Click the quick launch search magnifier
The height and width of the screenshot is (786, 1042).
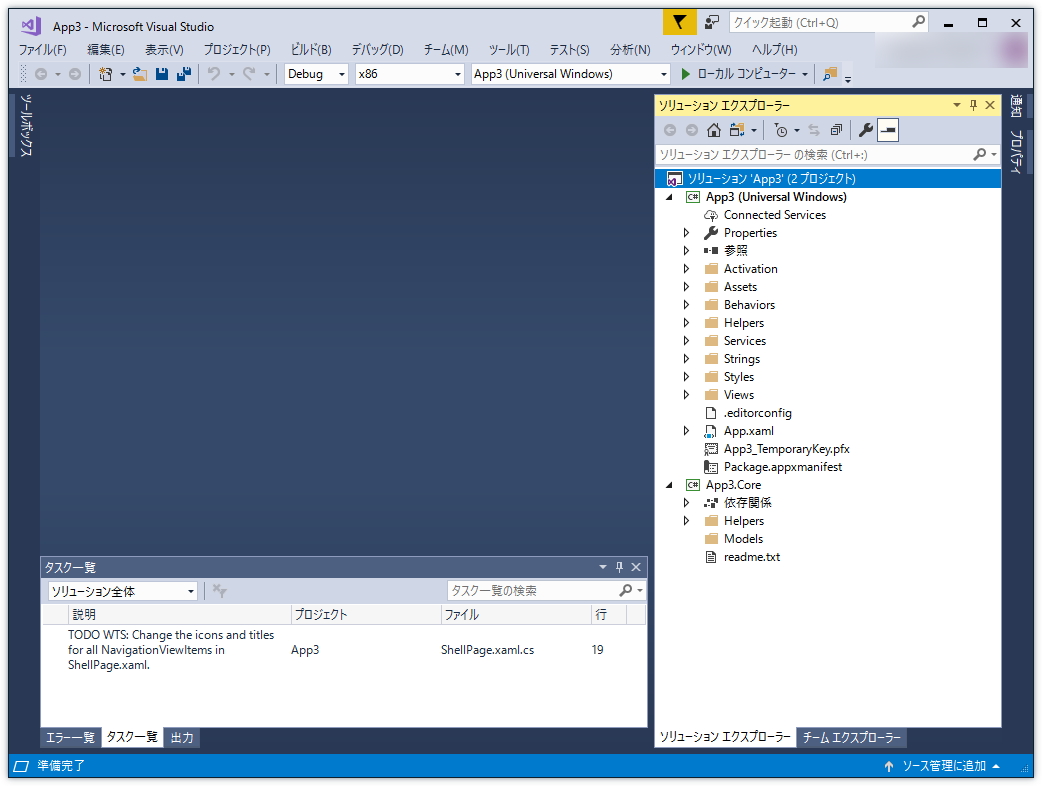click(x=918, y=22)
